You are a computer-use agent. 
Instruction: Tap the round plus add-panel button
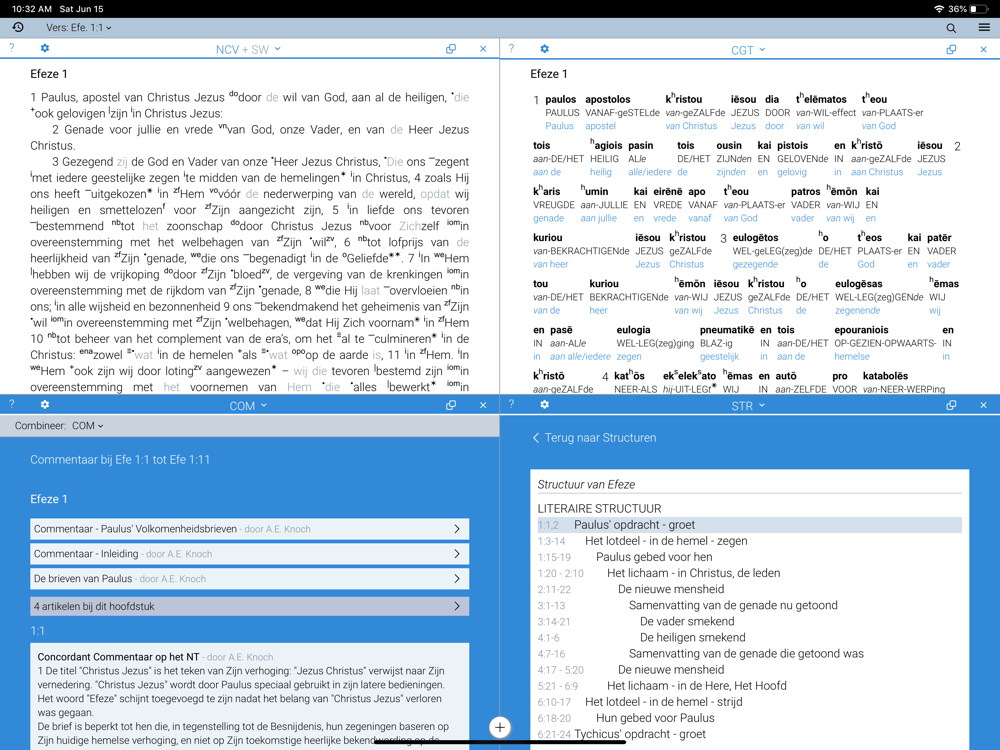click(500, 727)
